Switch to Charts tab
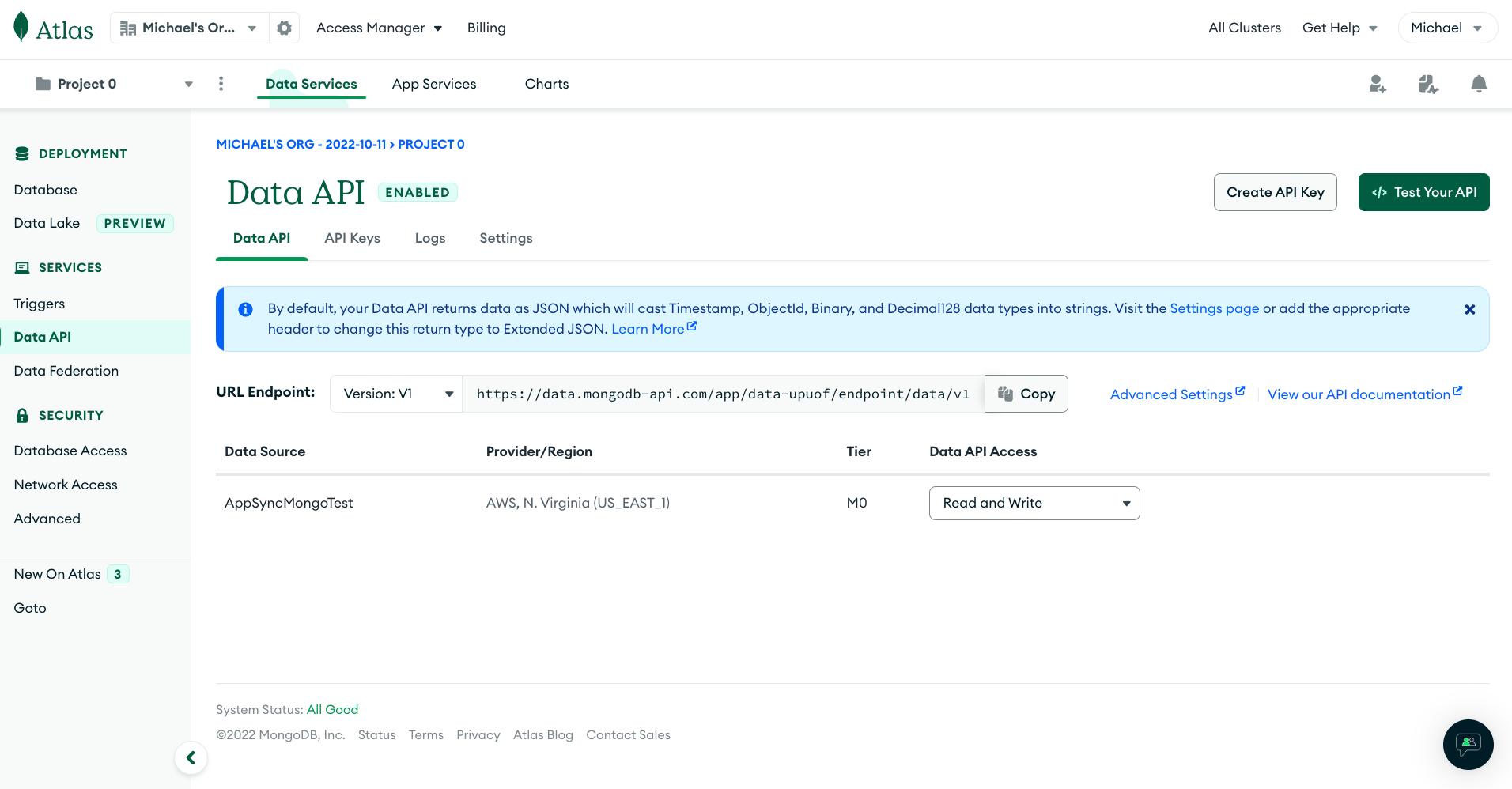This screenshot has height=789, width=1512. tap(546, 84)
